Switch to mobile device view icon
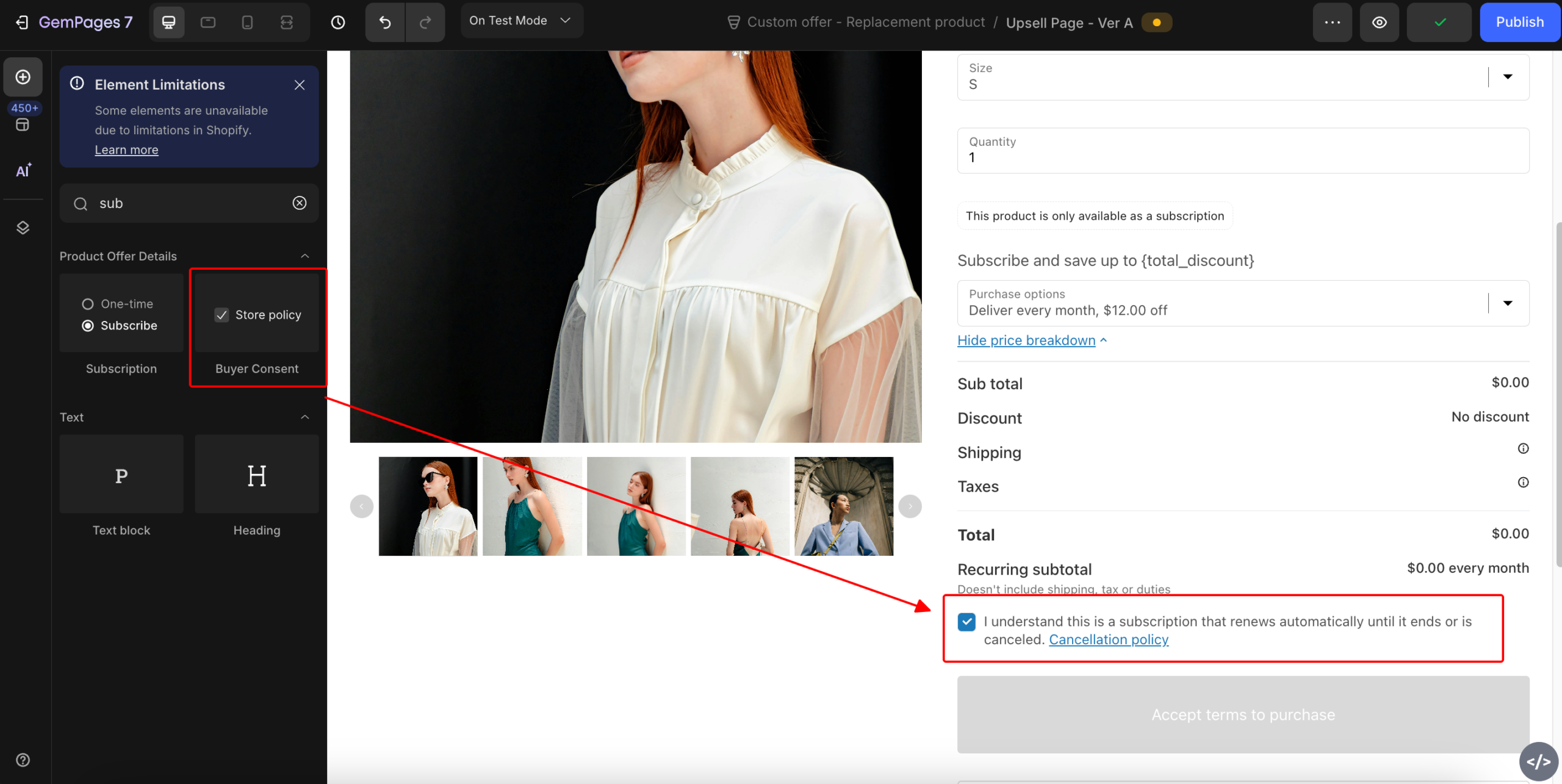 [247, 23]
